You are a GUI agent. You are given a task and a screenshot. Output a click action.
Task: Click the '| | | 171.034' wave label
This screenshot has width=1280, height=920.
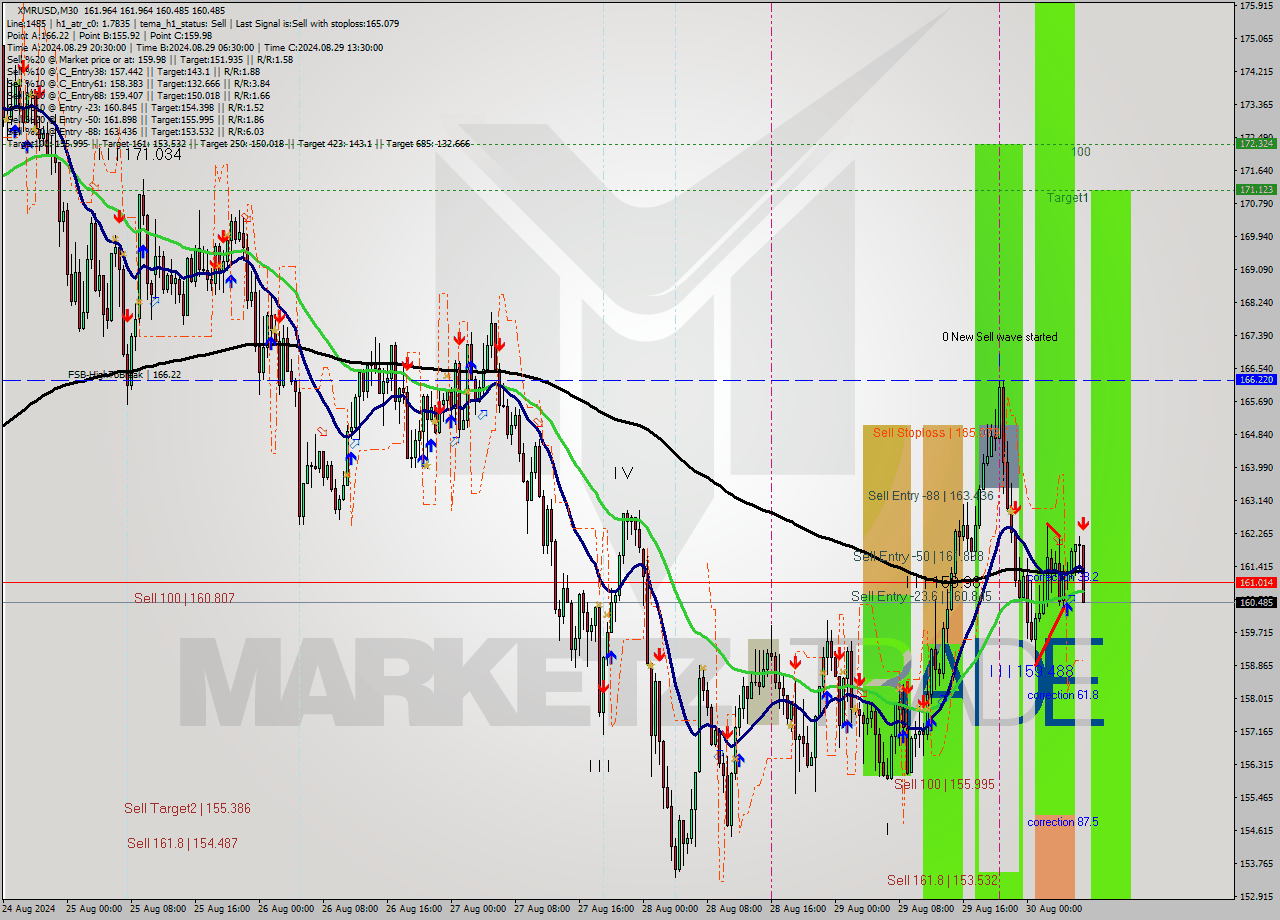(138, 154)
